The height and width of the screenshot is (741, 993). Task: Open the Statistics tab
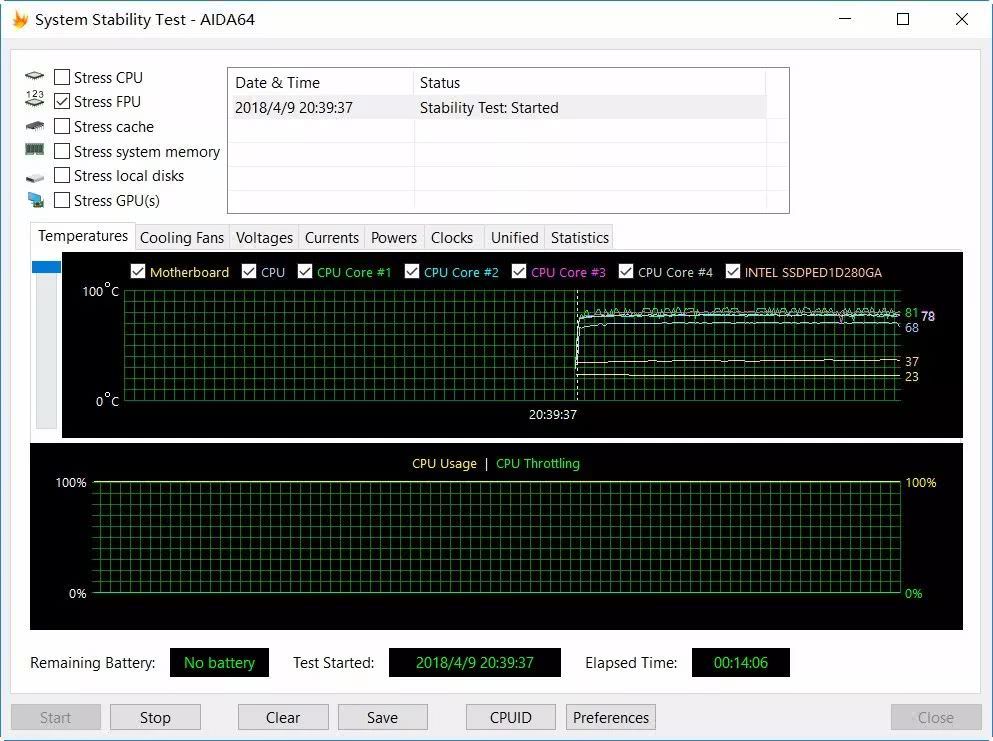pyautogui.click(x=579, y=238)
